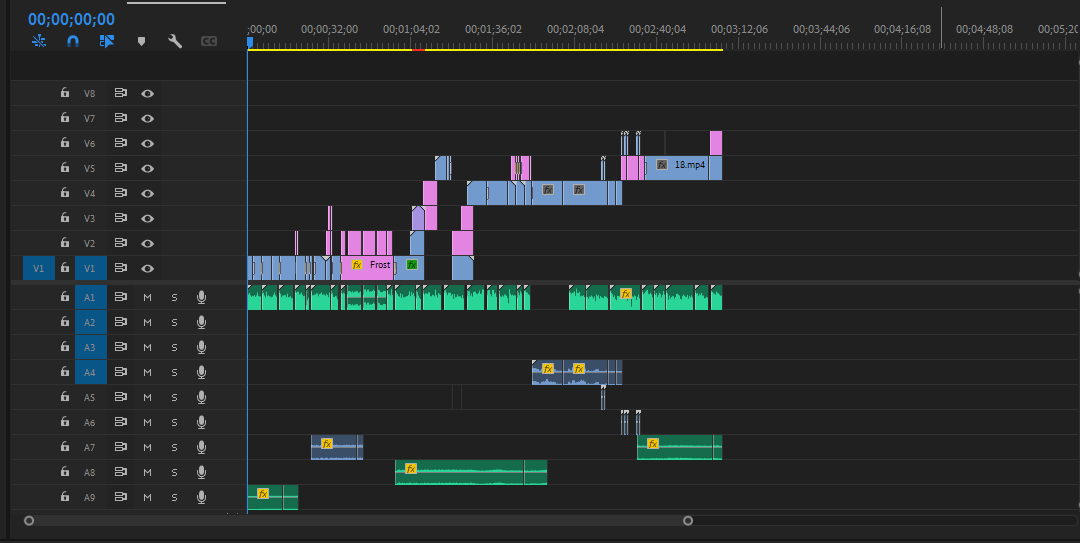Click playhead marker at timeline start
The width and height of the screenshot is (1080, 543).
coord(250,42)
